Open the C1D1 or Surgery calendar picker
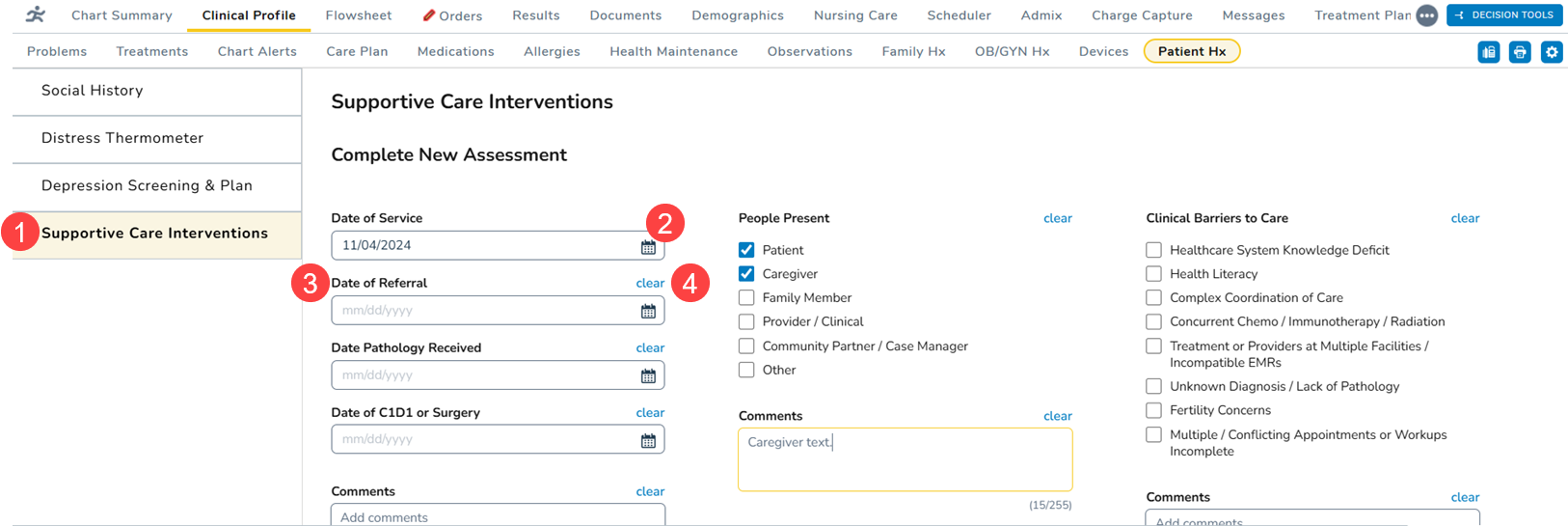Viewport: 1568px width, 526px height. point(648,440)
